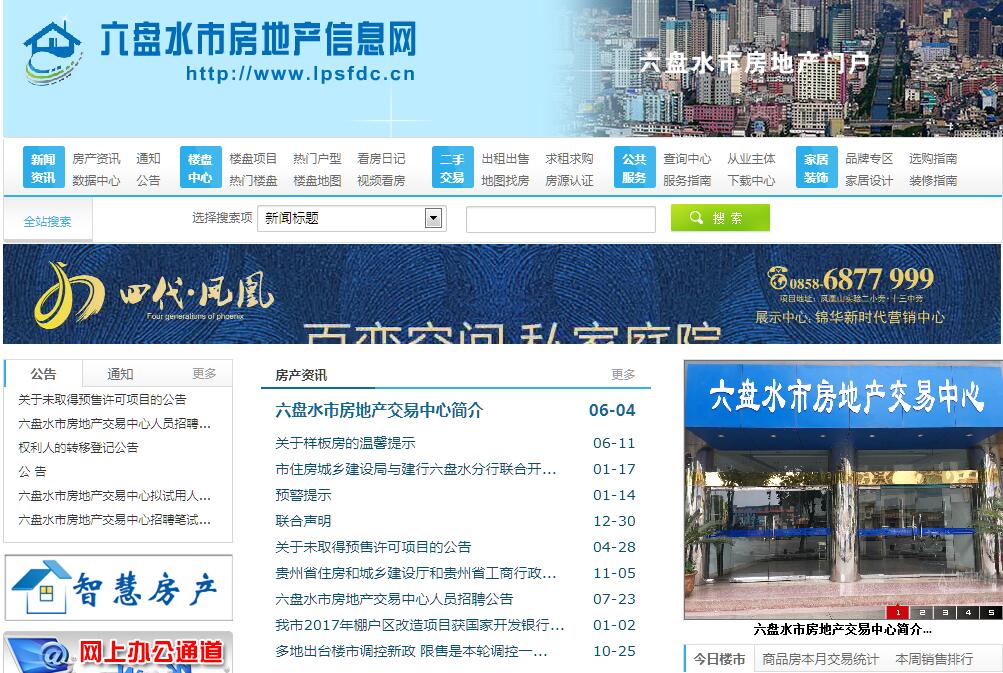The height and width of the screenshot is (673, 1003).
Task: Open the 数据中心 menu link
Action: click(96, 180)
